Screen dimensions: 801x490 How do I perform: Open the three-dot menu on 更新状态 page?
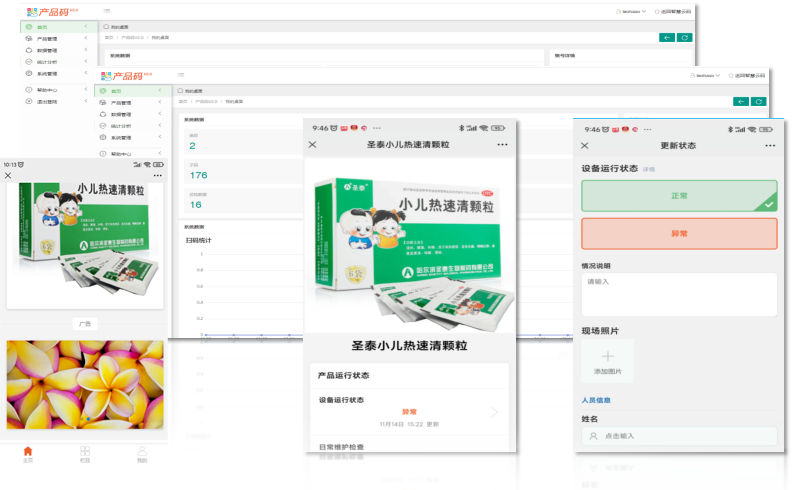(770, 145)
